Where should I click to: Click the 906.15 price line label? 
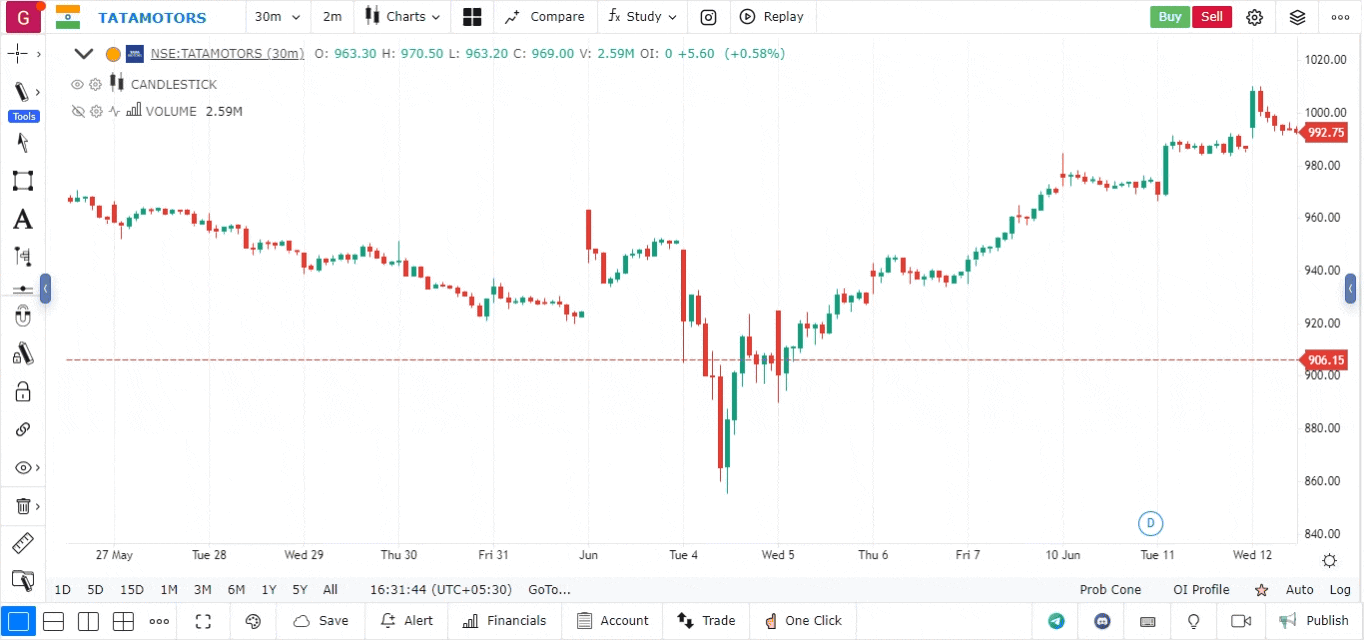(1324, 360)
